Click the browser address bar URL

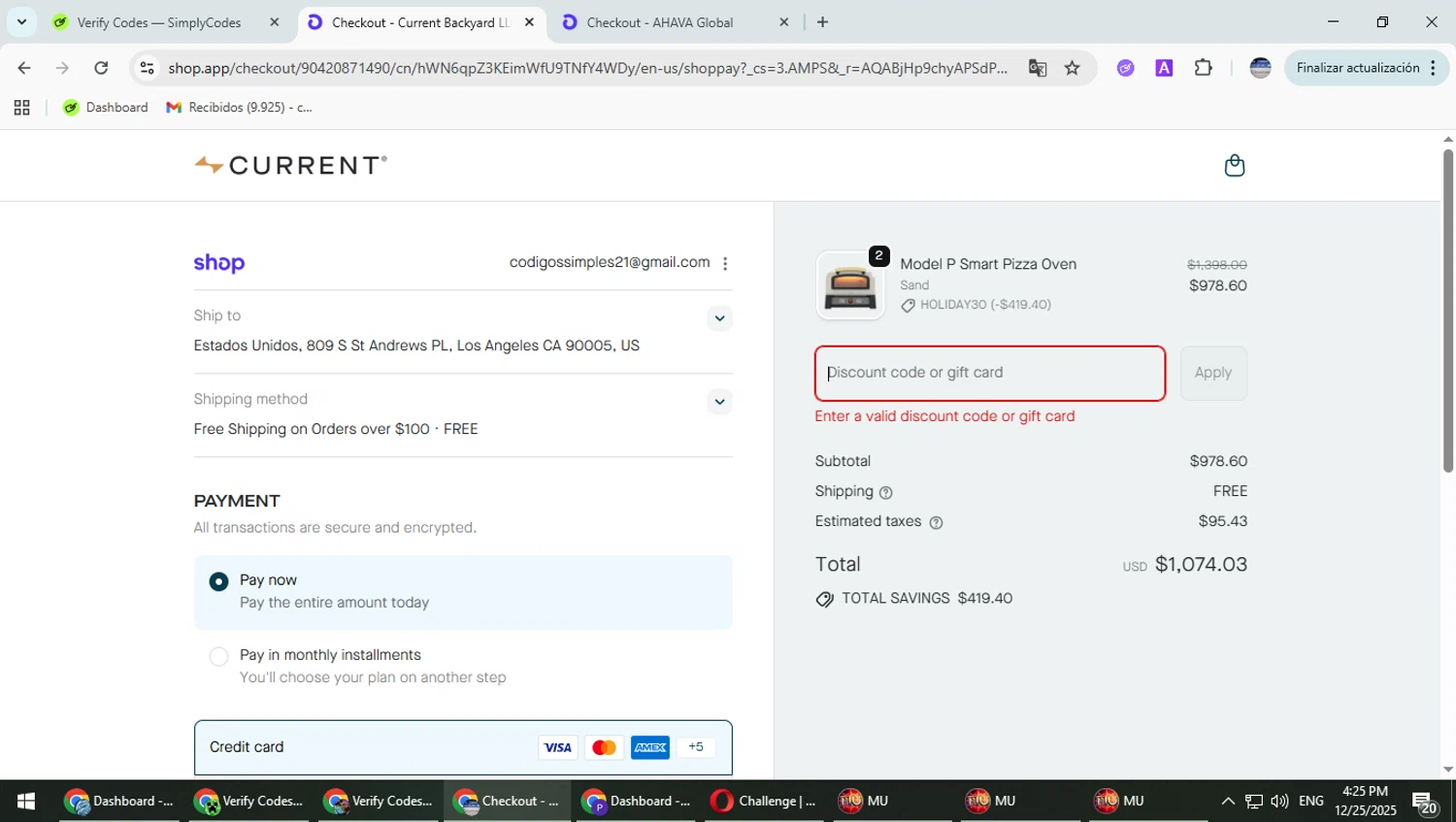click(587, 68)
